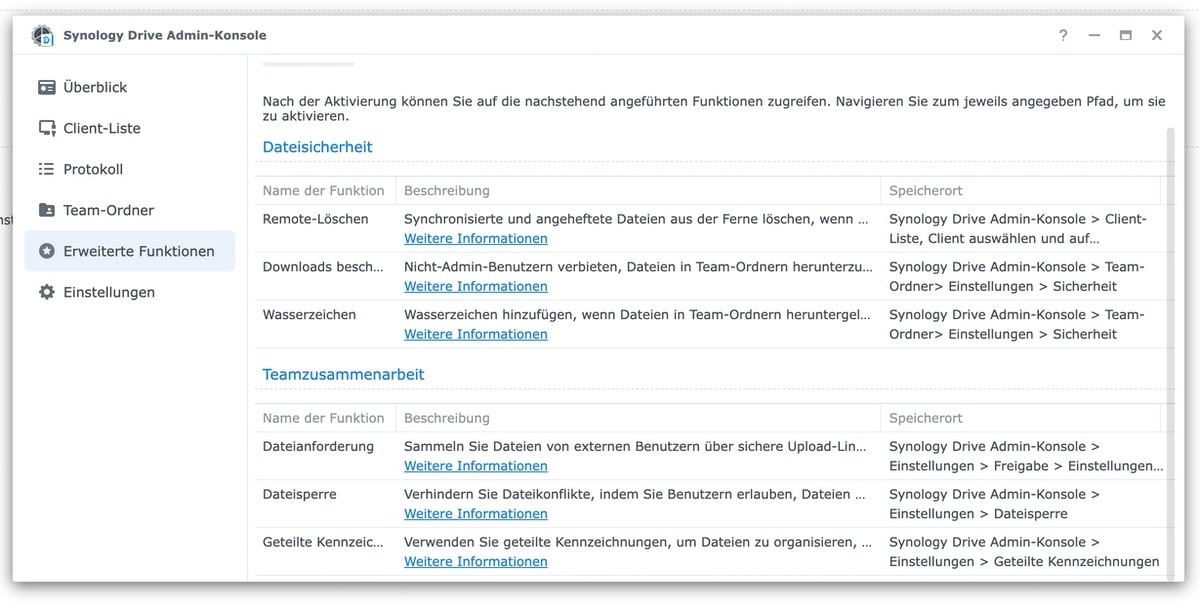This screenshot has height=610, width=1200.
Task: Click the Dateisicherheit section heading
Action: pos(317,147)
